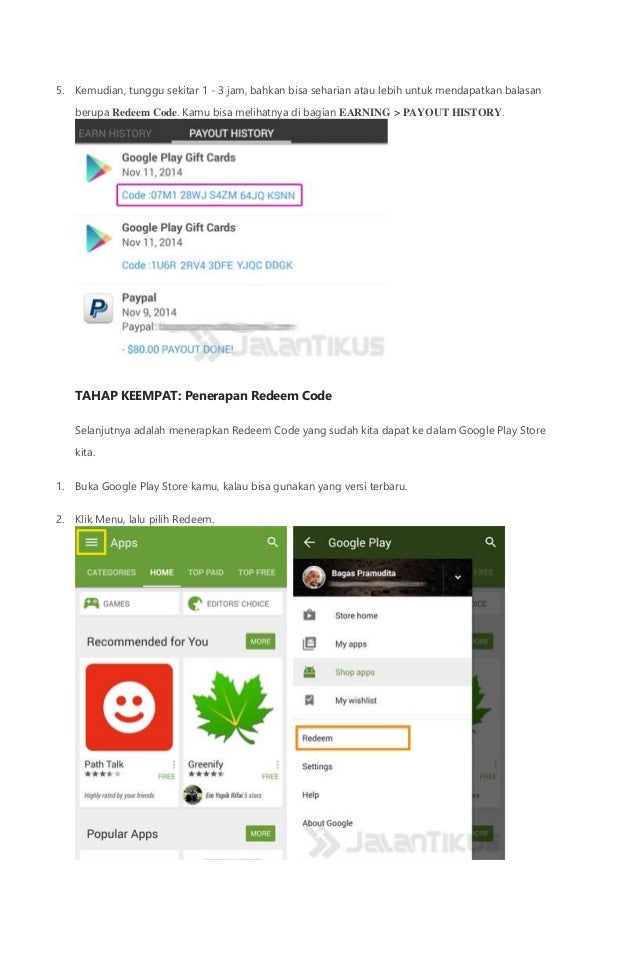This screenshot has height=976, width=638.
Task: Tap the GAMES category button
Action: point(129,603)
